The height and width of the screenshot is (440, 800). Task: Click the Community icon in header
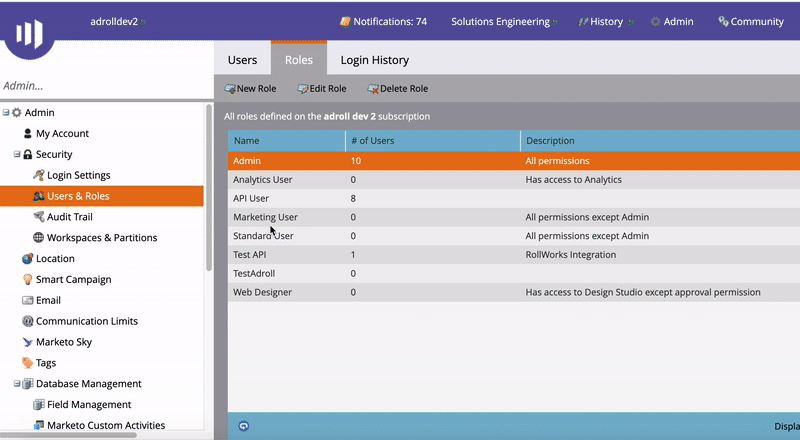point(723,21)
